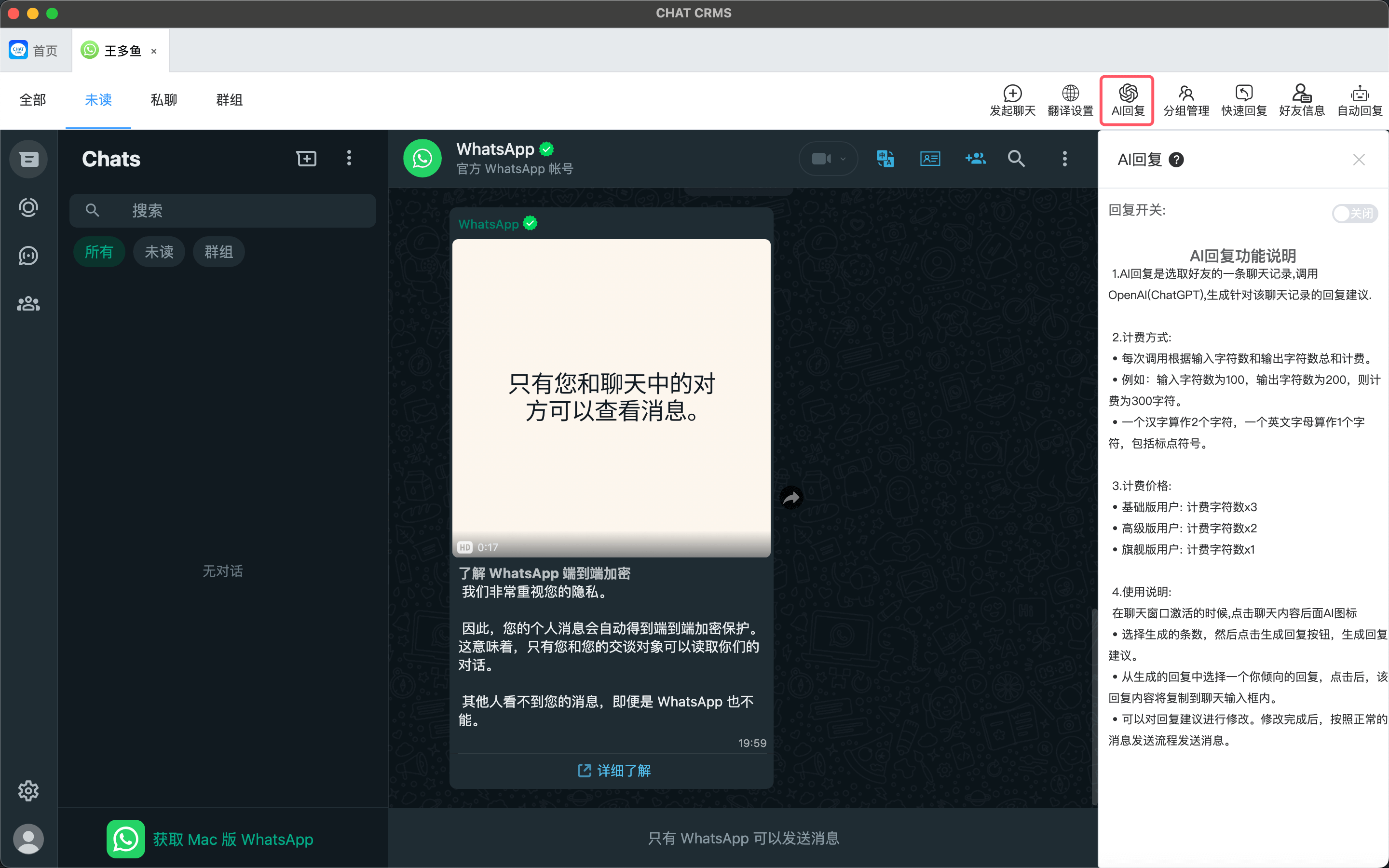The width and height of the screenshot is (1389, 868).
Task: Open WhatsApp settings gear icon
Action: [29, 790]
